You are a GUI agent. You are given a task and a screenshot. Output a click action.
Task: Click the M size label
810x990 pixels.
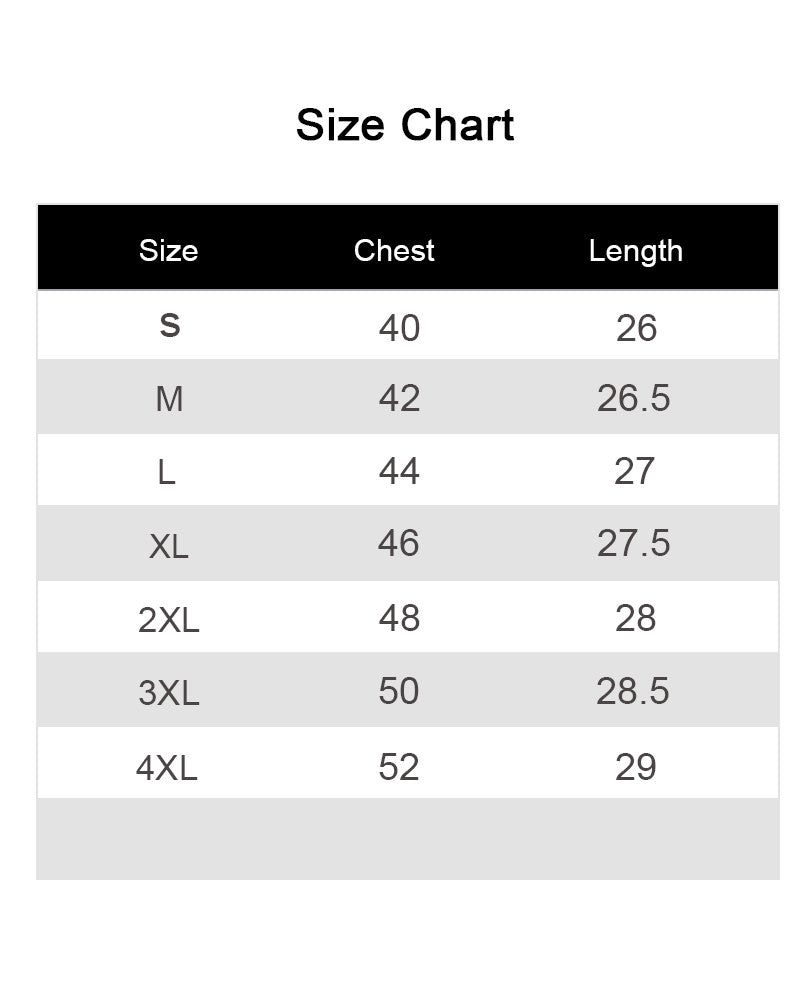169,399
